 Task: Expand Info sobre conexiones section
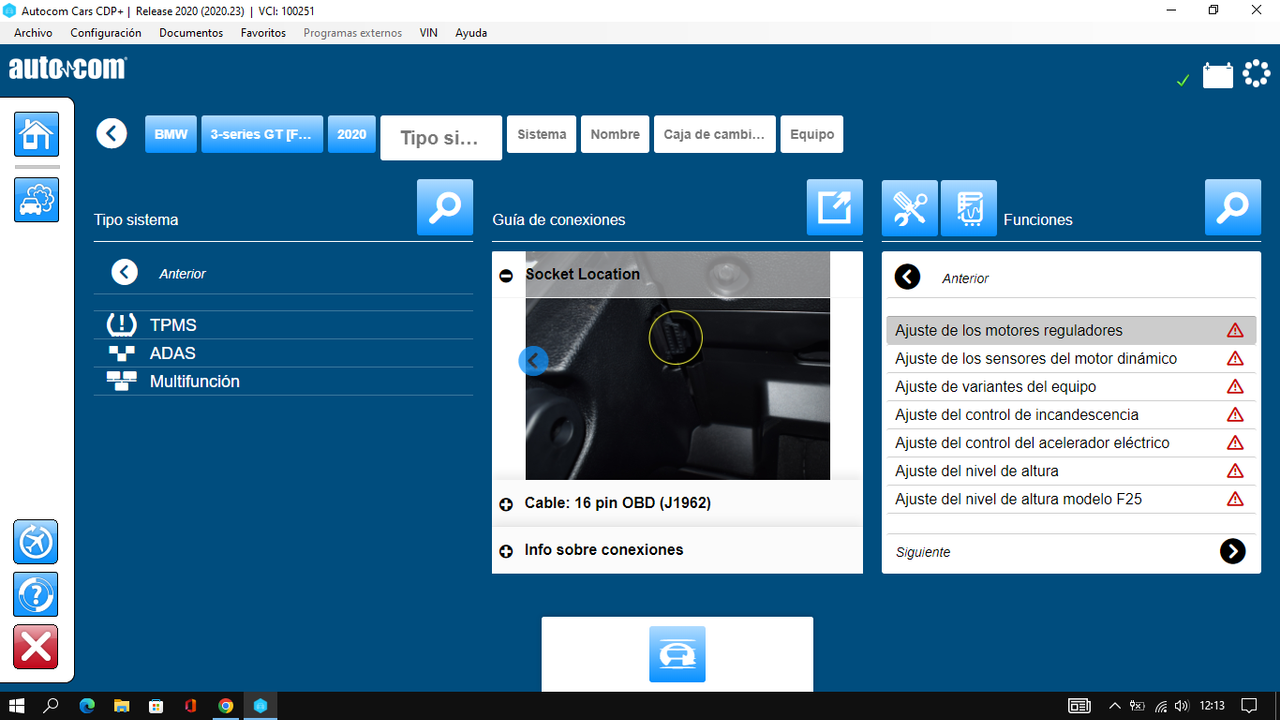506,551
